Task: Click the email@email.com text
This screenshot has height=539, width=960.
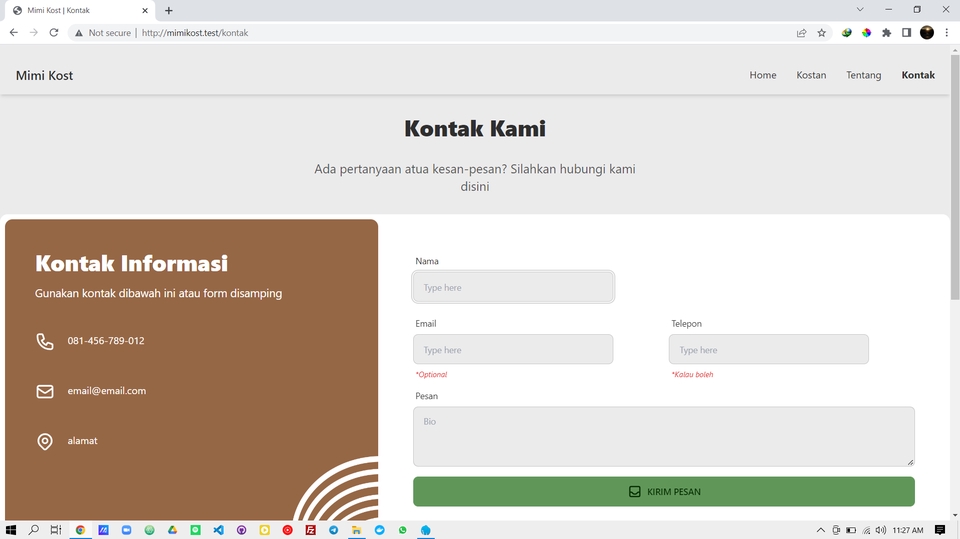Action: click(107, 391)
